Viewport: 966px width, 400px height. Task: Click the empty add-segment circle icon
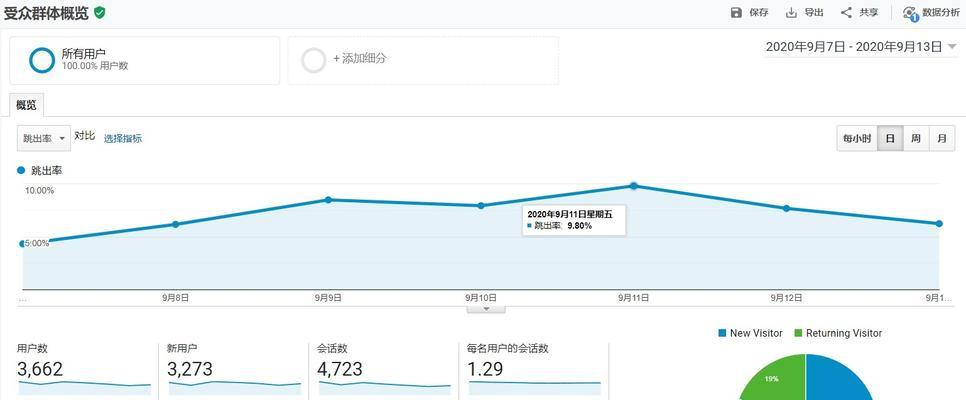[x=313, y=60]
